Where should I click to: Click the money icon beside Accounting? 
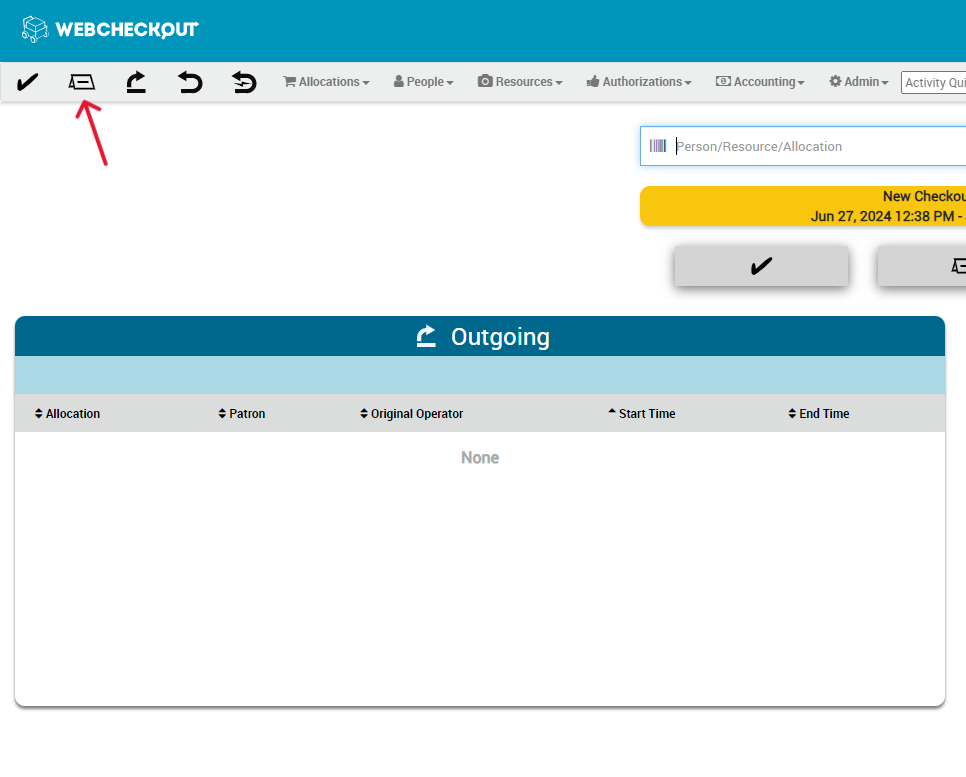coord(723,81)
